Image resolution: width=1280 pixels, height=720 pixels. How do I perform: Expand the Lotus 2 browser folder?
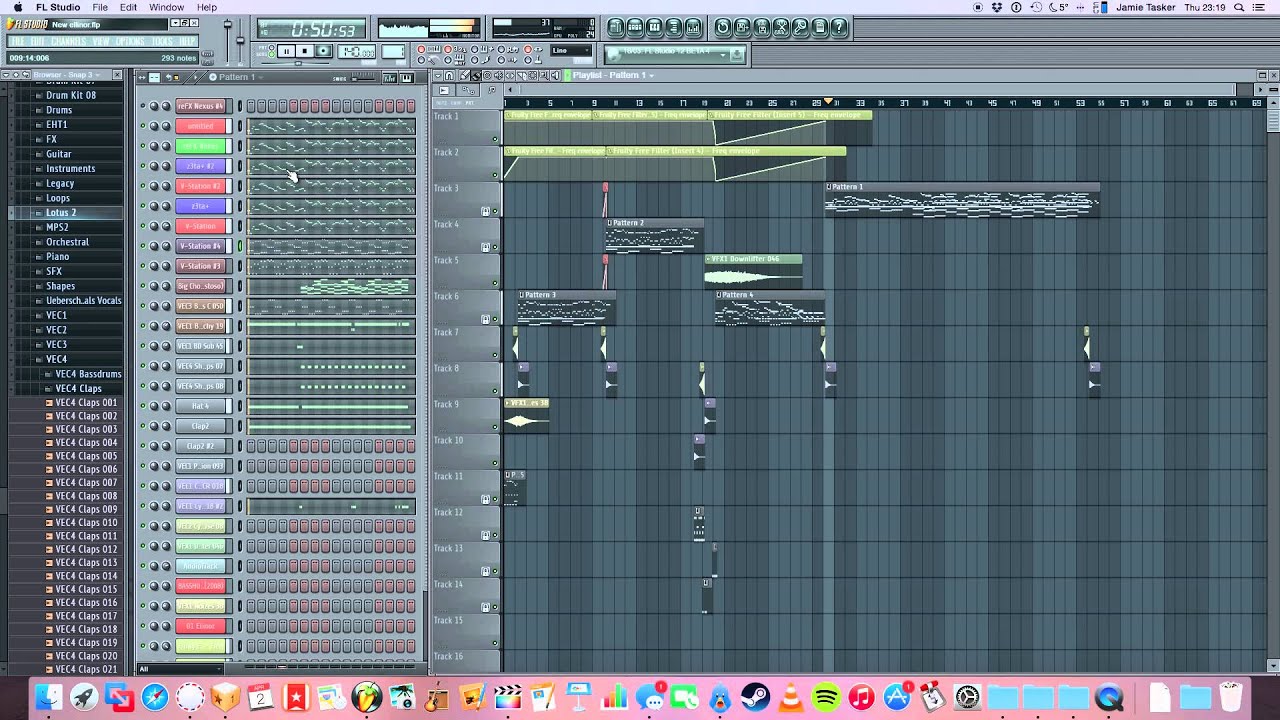[60, 213]
